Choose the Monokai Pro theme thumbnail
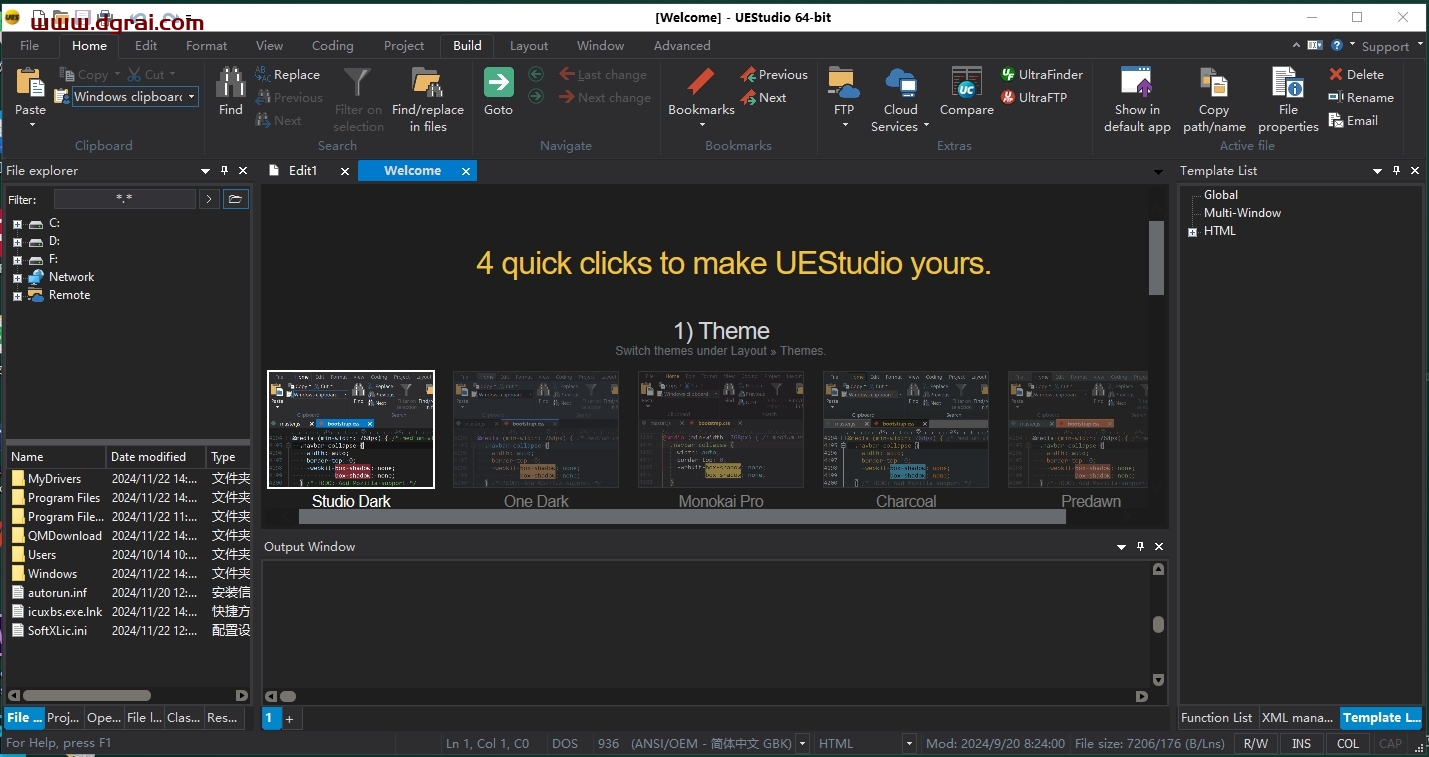The height and width of the screenshot is (757, 1429). pos(721,430)
